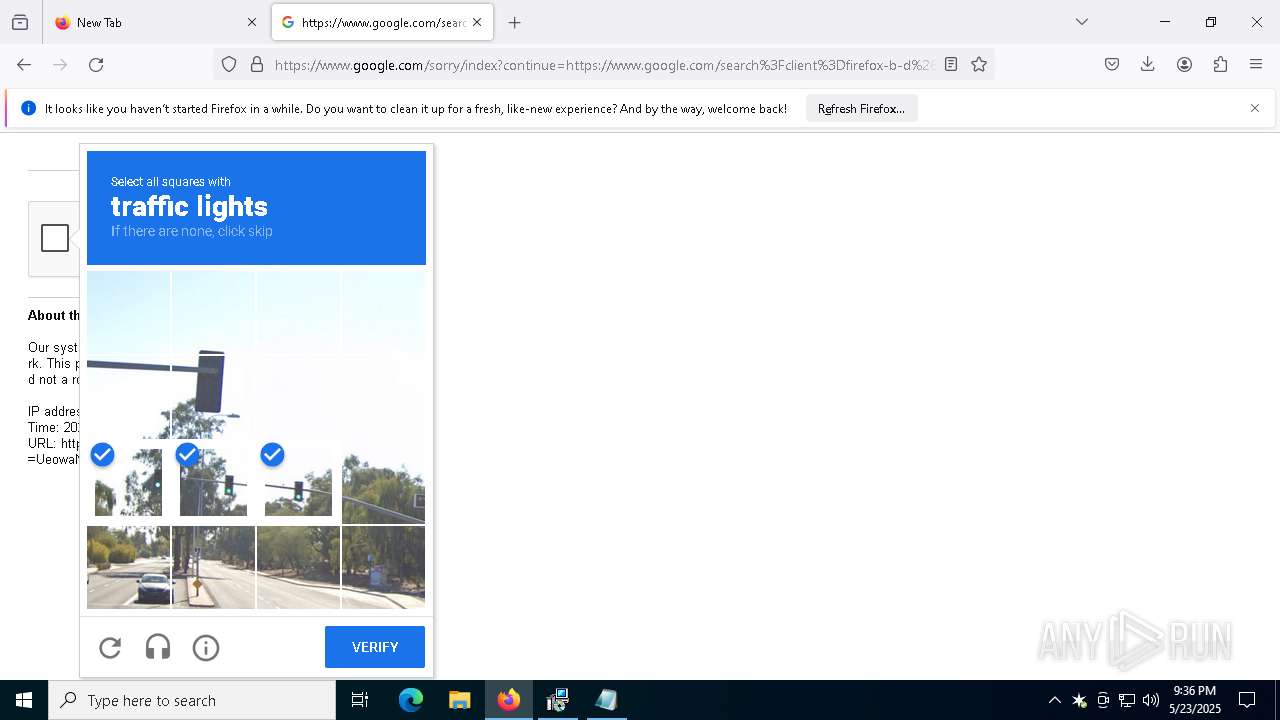Click the VERIFY button

click(x=375, y=647)
